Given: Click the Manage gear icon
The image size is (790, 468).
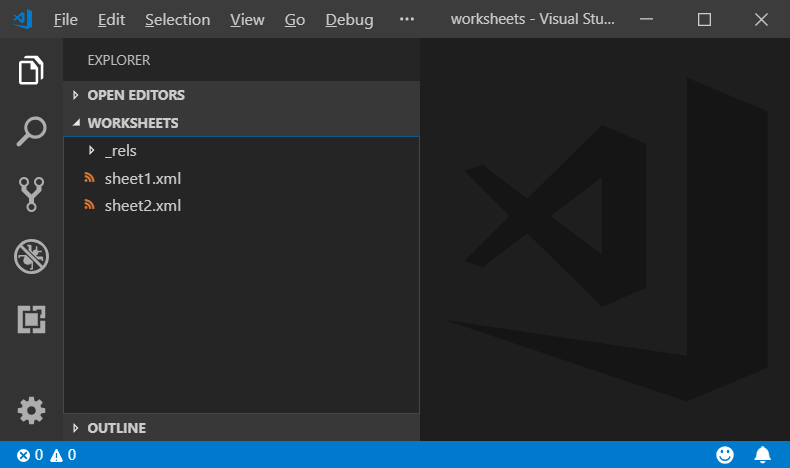Looking at the screenshot, I should click(31, 410).
